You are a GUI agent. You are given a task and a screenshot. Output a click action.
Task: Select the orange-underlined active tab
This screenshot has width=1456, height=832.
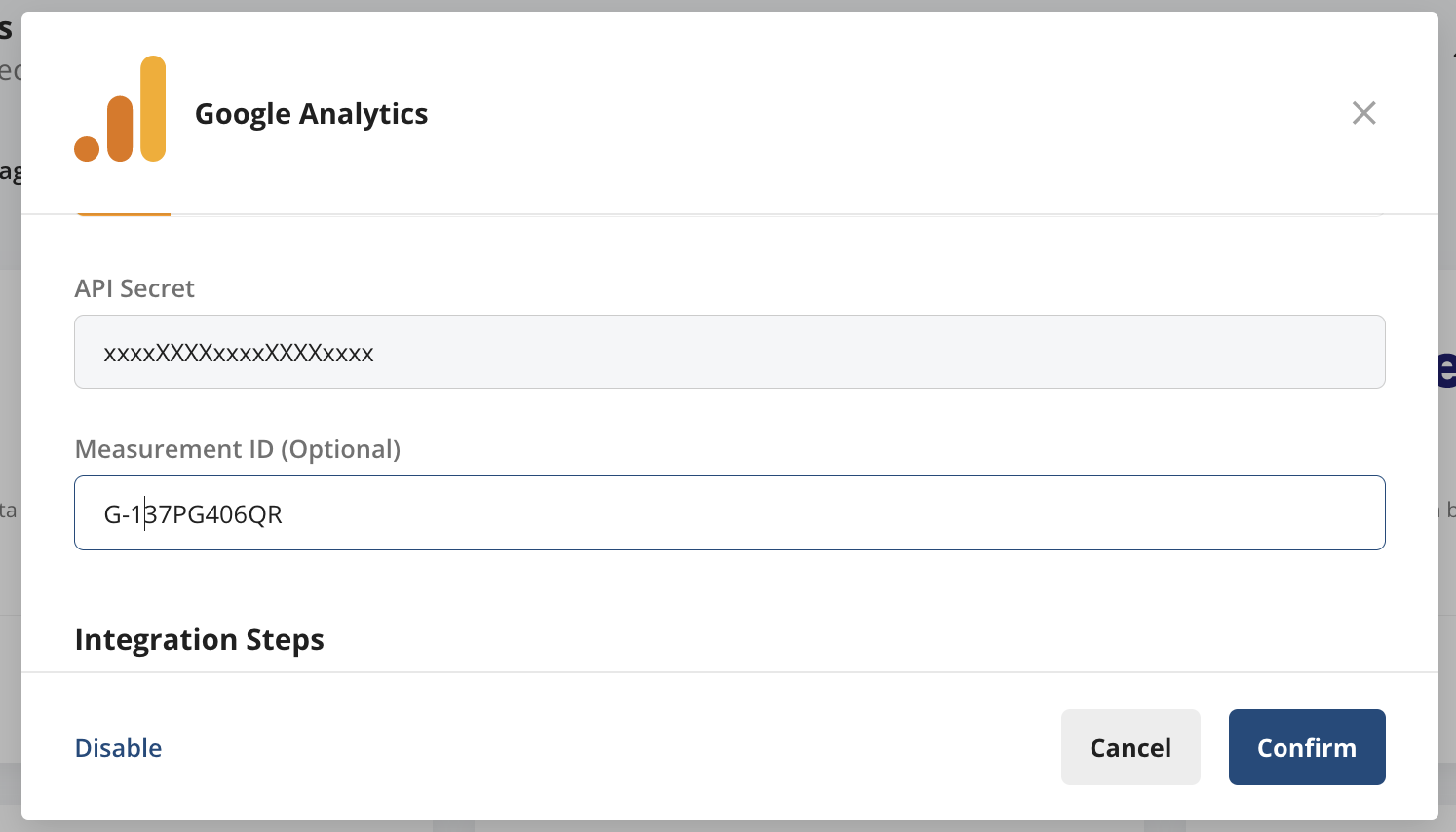pos(124,210)
